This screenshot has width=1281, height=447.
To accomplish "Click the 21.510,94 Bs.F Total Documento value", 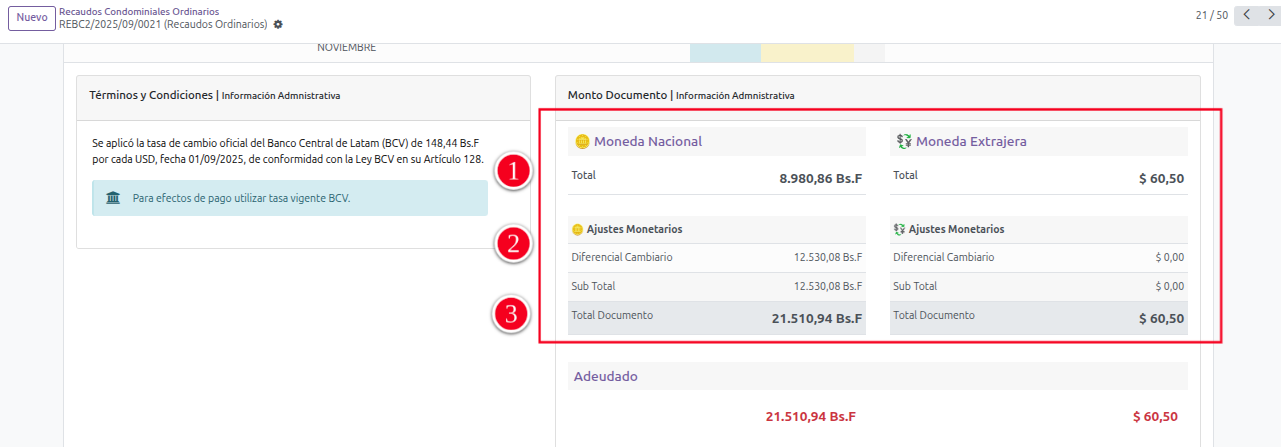I will [817, 319].
